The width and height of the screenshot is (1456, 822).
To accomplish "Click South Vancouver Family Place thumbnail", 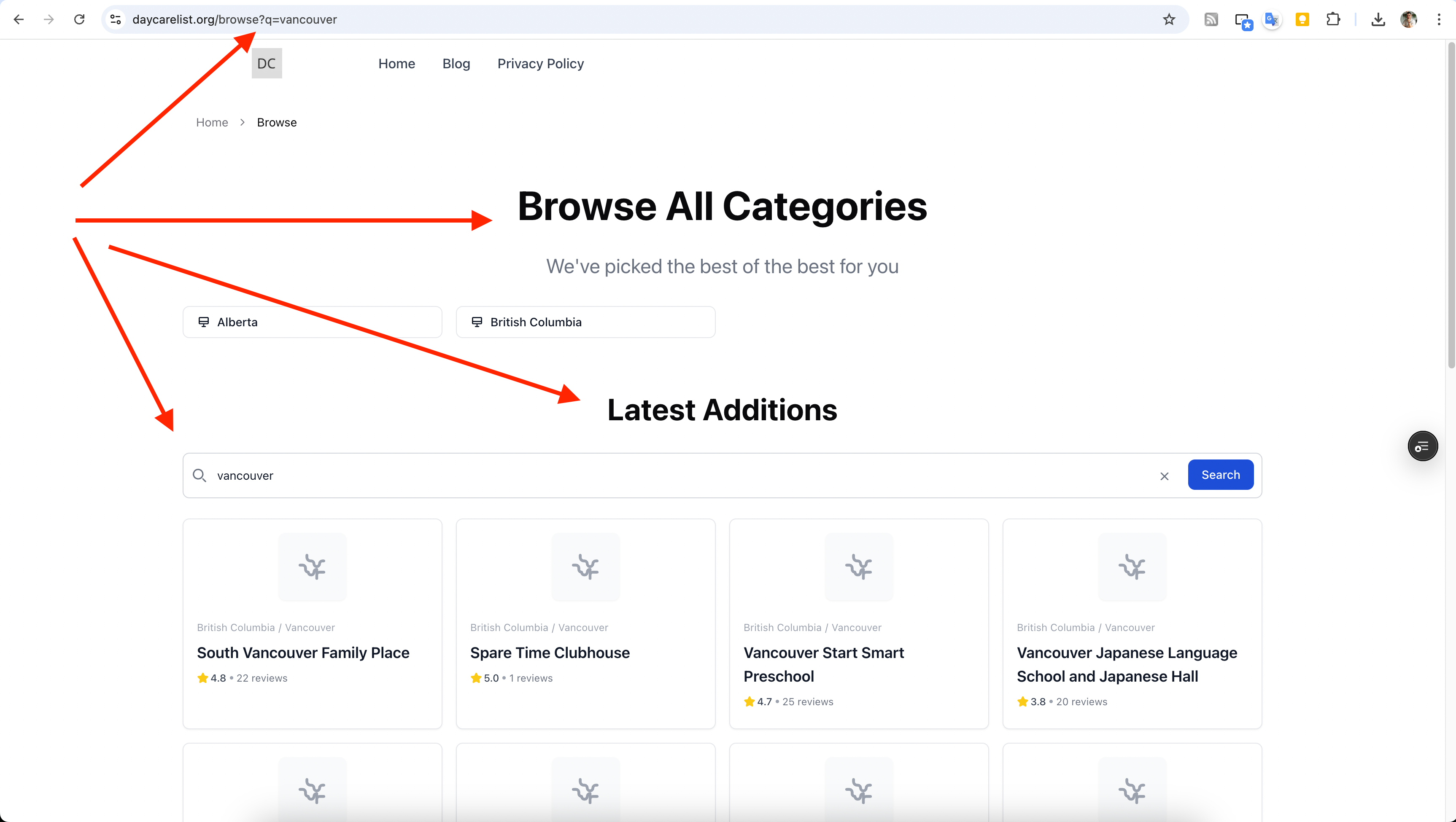I will point(313,567).
